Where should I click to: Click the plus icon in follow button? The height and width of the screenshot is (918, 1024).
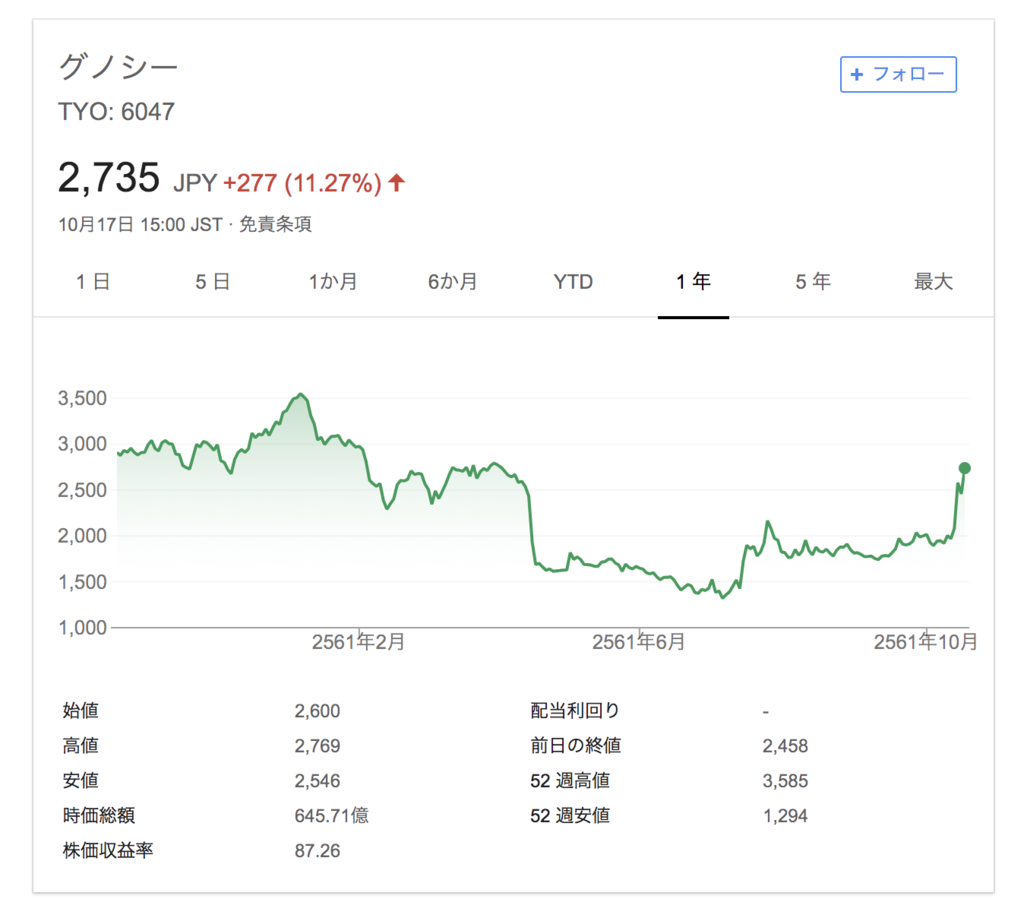point(856,74)
